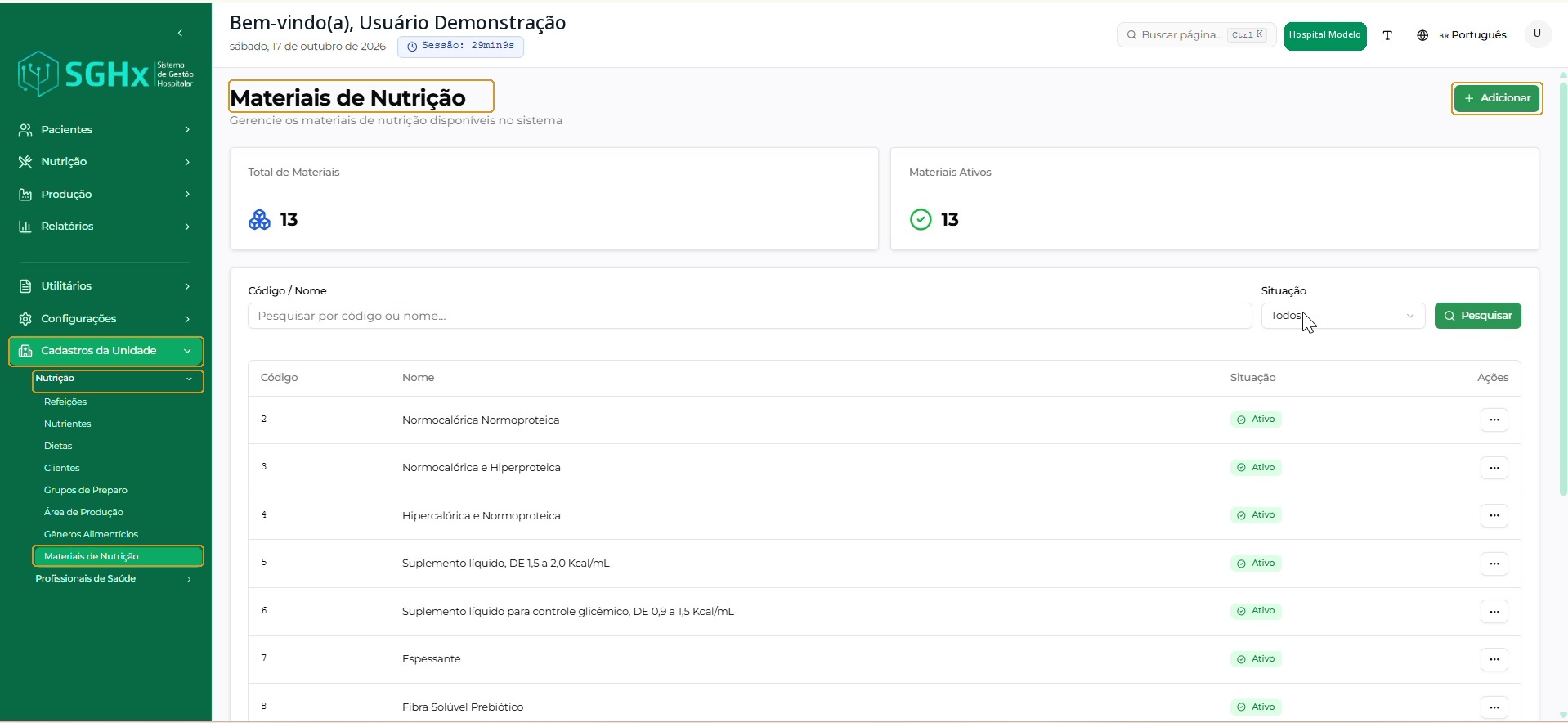Expand Profissionais de Saúde submenu chevron

pos(189,579)
